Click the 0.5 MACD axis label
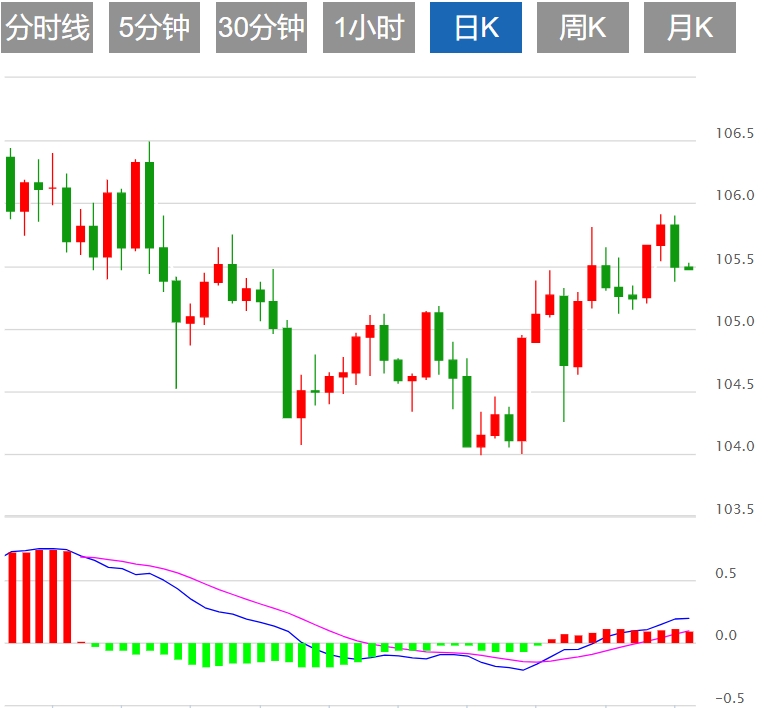The image size is (772, 708). [726, 573]
